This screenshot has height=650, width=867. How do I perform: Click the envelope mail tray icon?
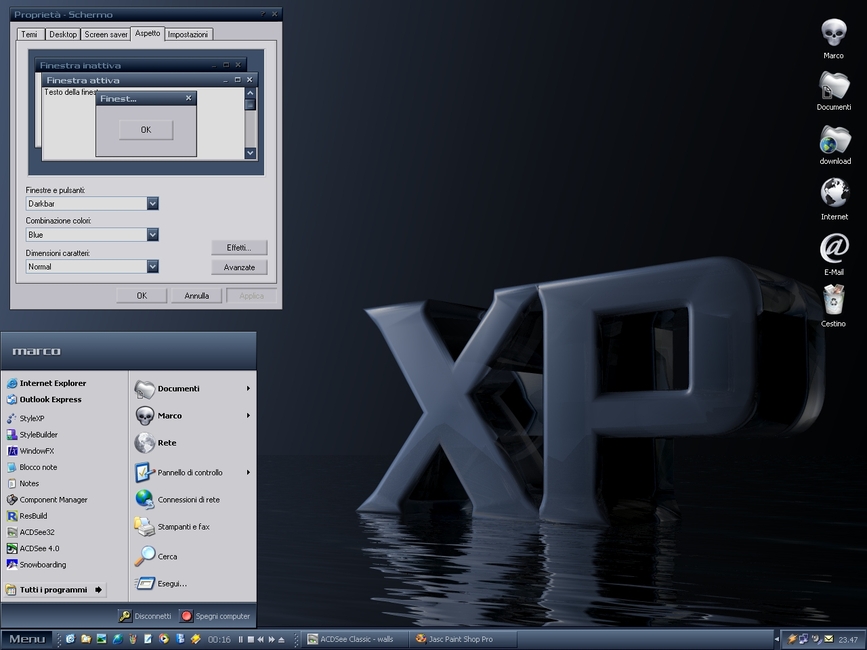(828, 639)
